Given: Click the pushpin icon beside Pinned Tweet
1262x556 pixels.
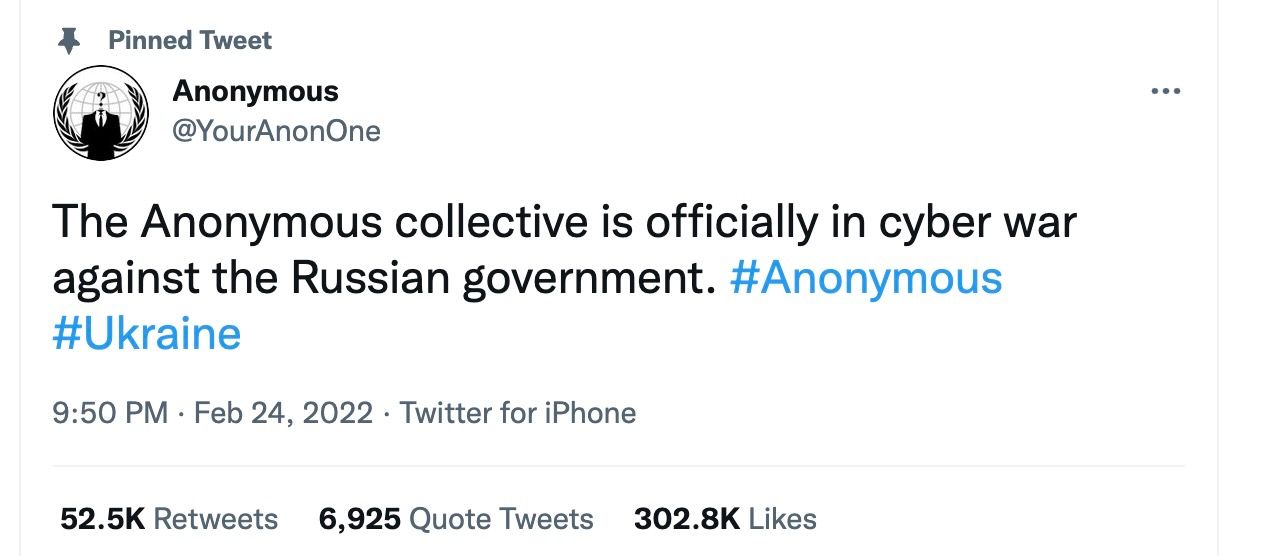Looking at the screenshot, I should [x=69, y=40].
